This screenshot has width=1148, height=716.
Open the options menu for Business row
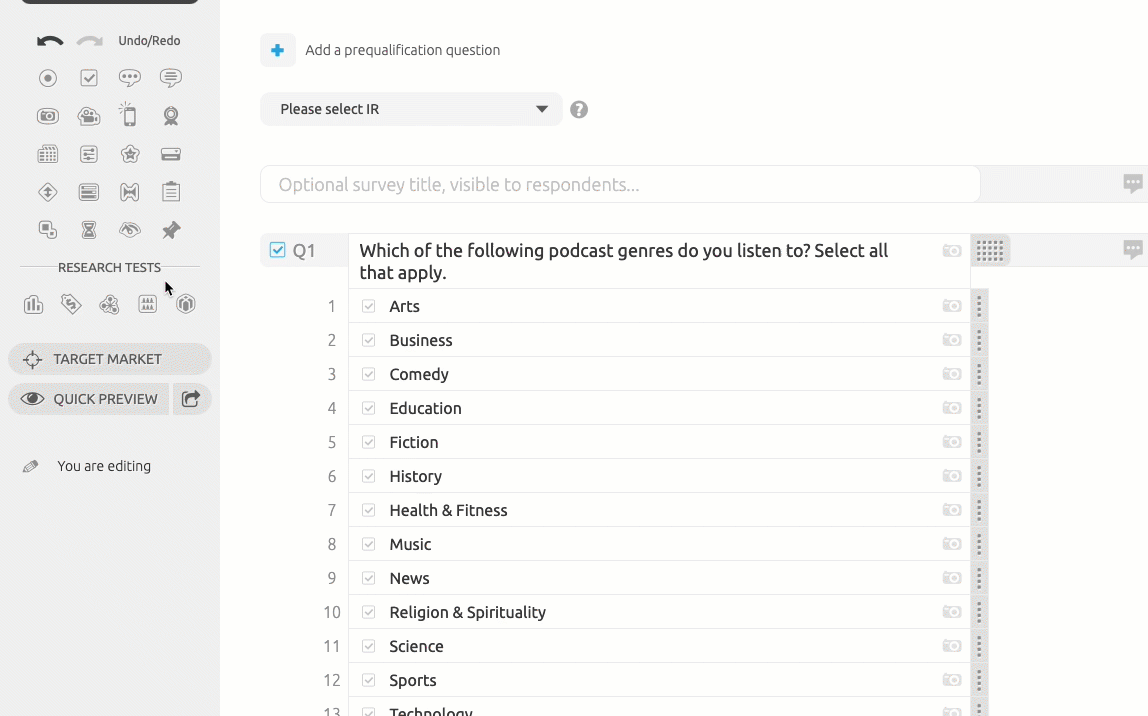point(979,340)
